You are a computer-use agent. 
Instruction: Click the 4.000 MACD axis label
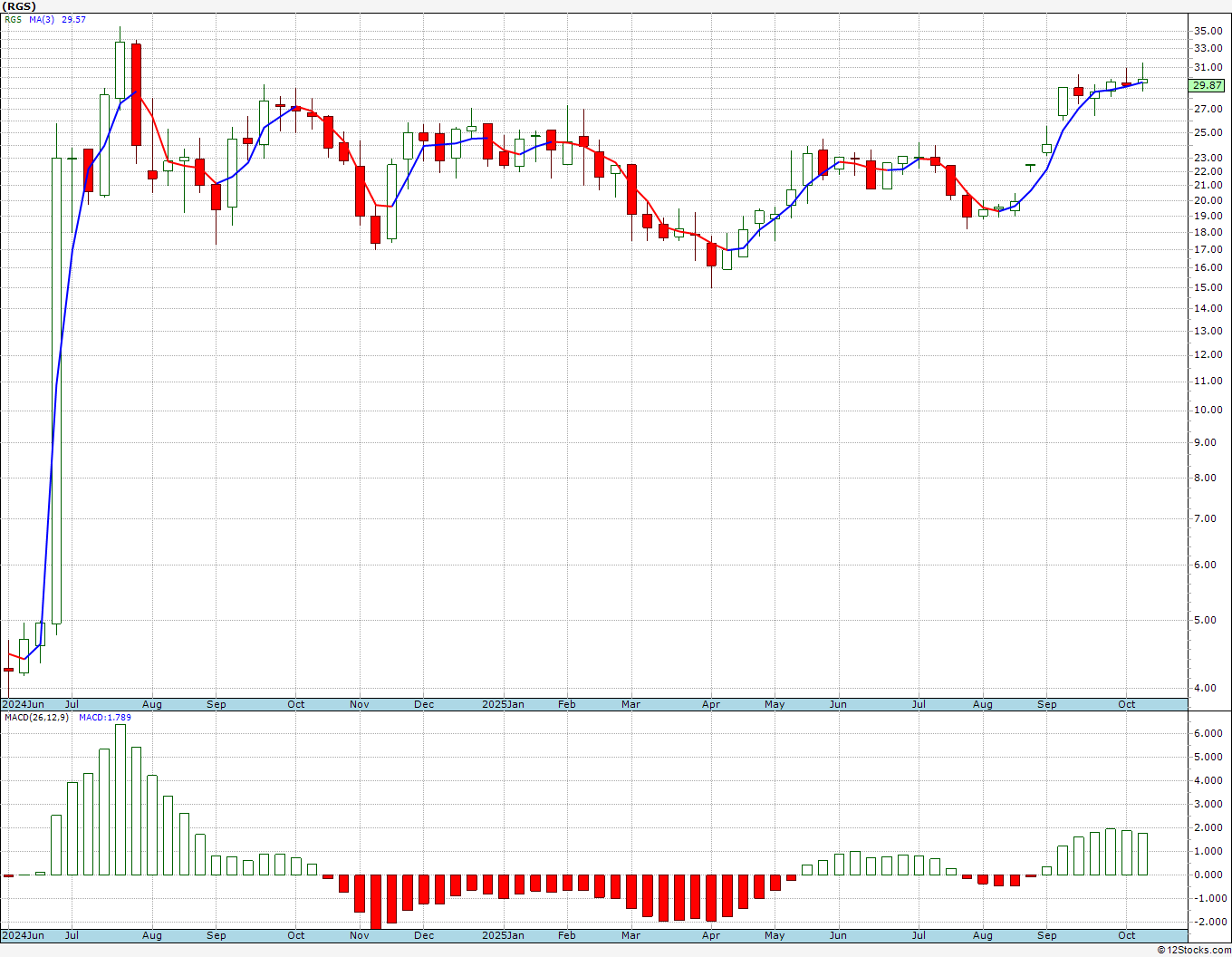[x=1209, y=780]
